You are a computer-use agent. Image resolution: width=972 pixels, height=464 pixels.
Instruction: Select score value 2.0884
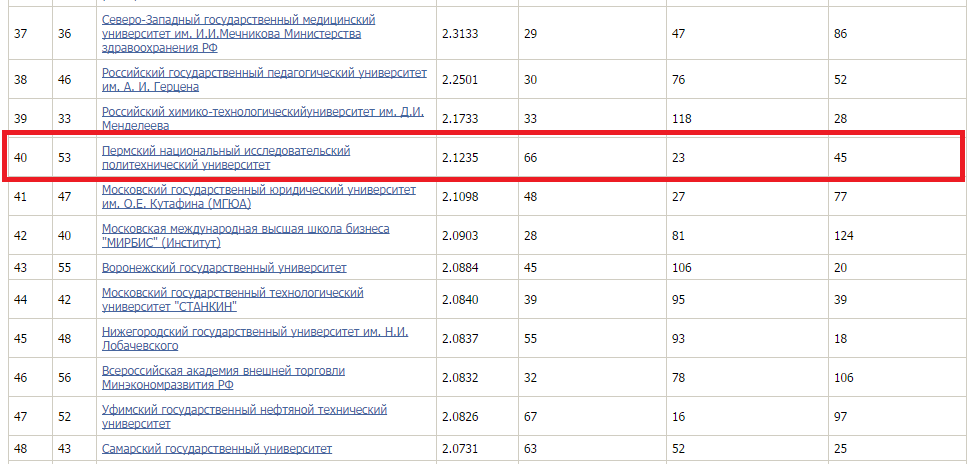[x=460, y=268]
